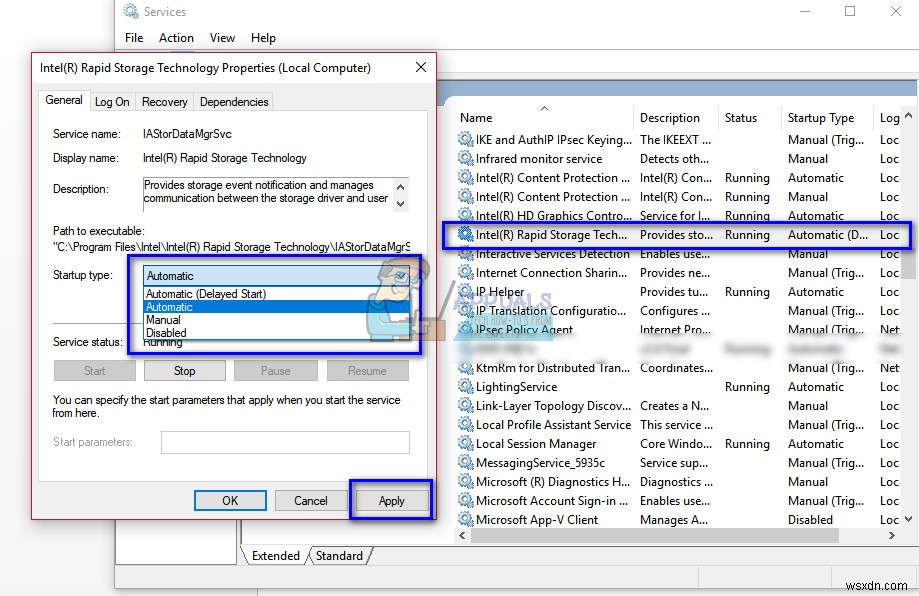Switch to the General tab

(x=64, y=100)
